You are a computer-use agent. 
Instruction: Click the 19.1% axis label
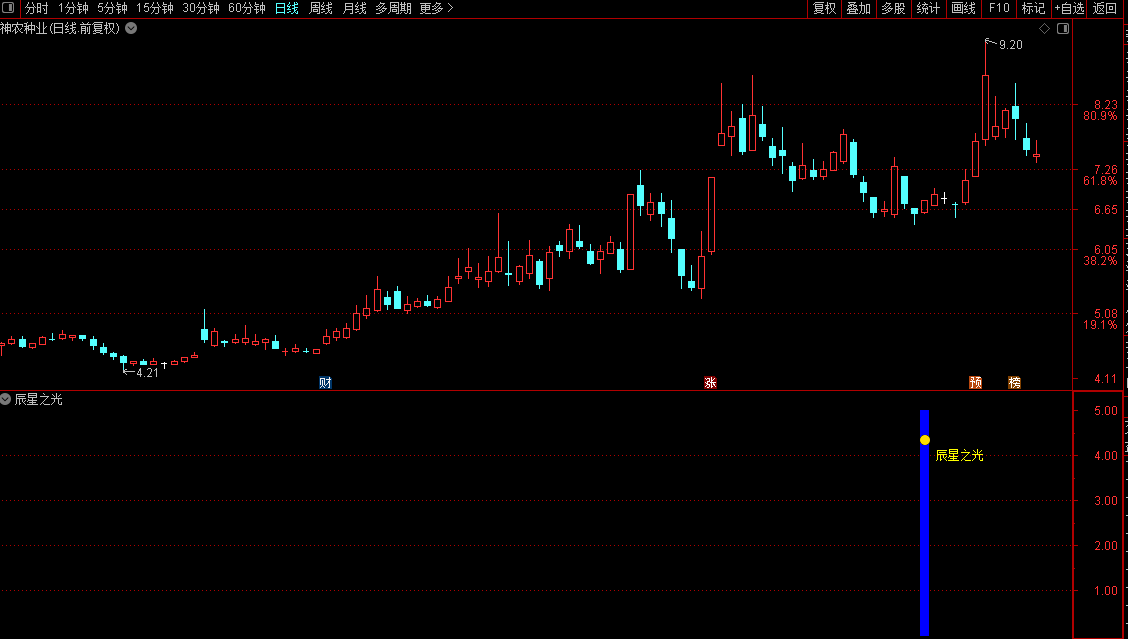coord(1101,325)
